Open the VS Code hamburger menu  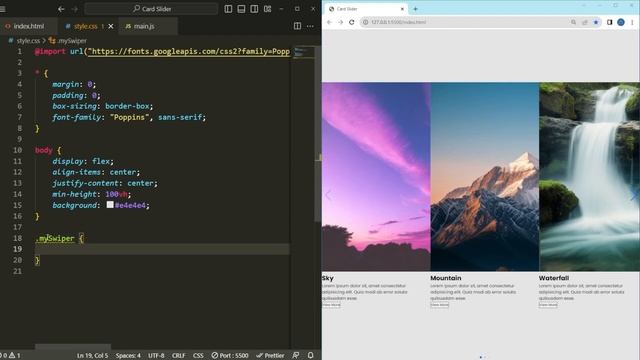pos(2,9)
